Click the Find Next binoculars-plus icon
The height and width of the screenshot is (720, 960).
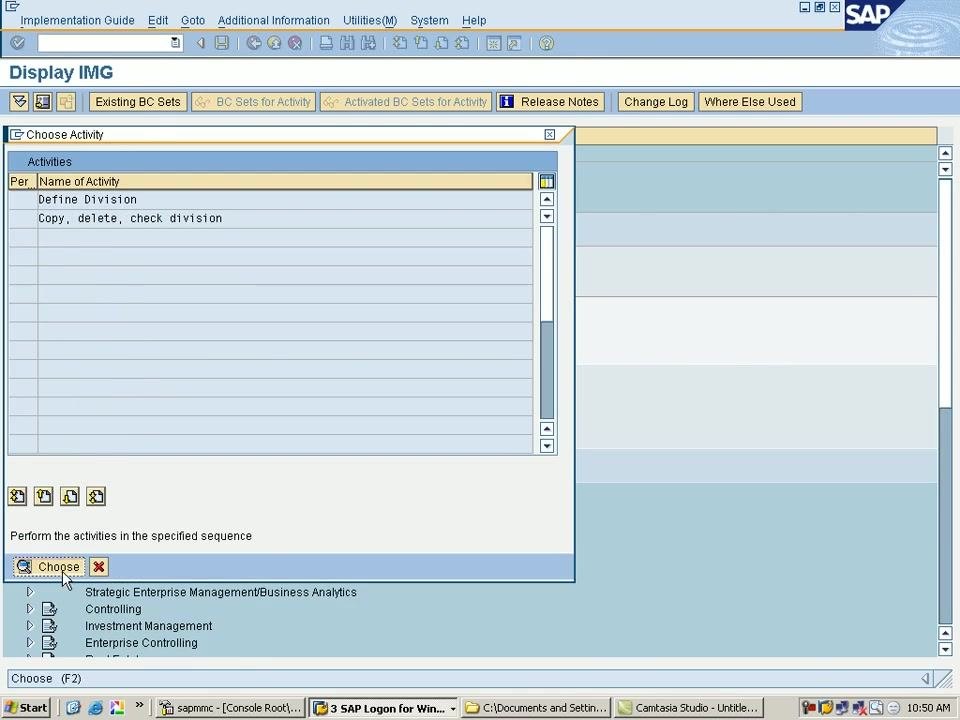click(x=368, y=43)
